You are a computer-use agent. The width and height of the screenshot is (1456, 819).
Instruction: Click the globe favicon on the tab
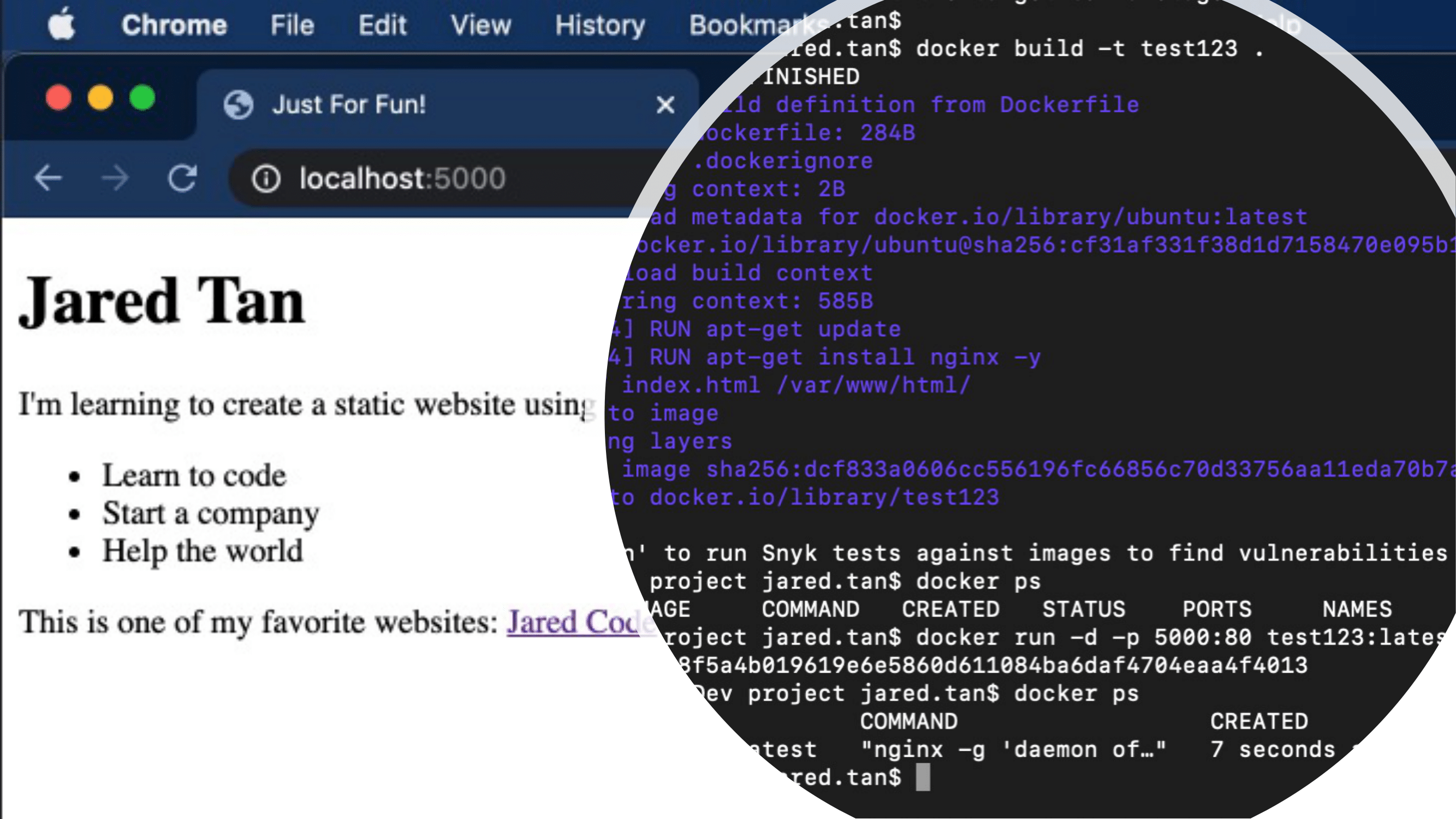click(x=239, y=105)
